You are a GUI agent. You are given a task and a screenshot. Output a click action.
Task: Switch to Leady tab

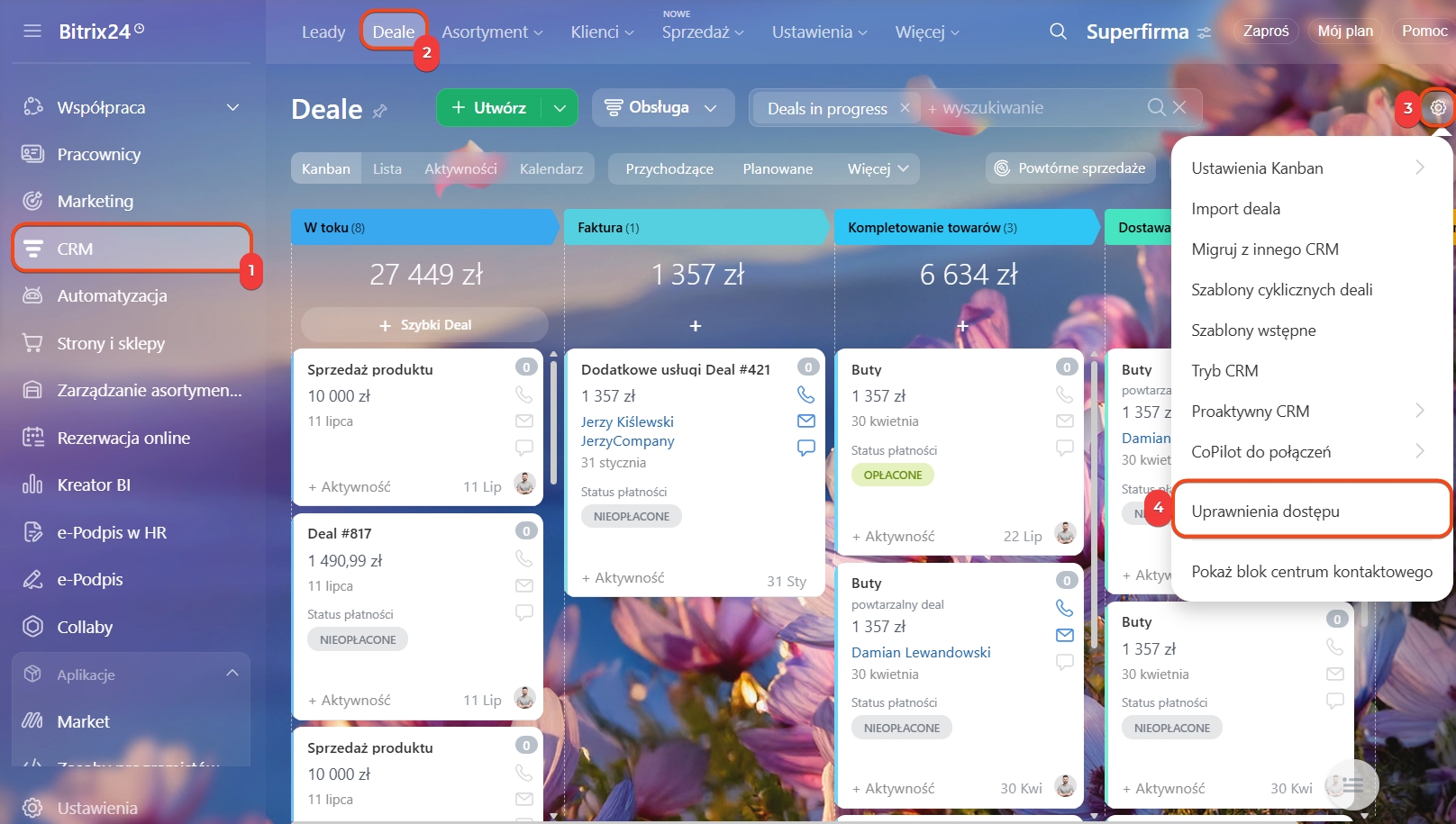click(x=323, y=32)
